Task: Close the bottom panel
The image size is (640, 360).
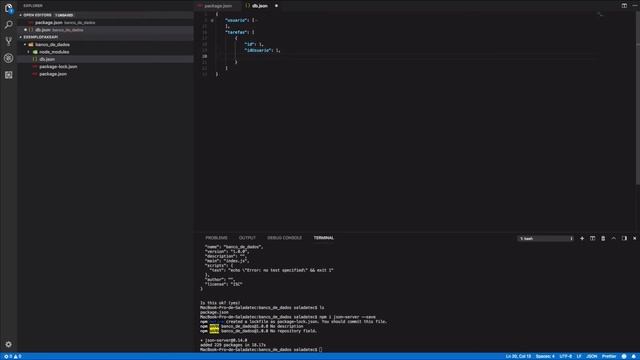Action: (x=635, y=238)
